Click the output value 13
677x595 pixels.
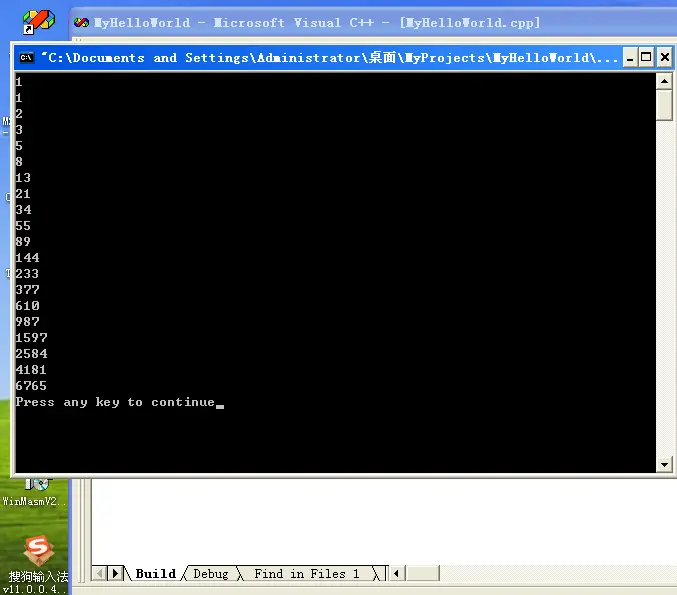pyautogui.click(x=23, y=178)
